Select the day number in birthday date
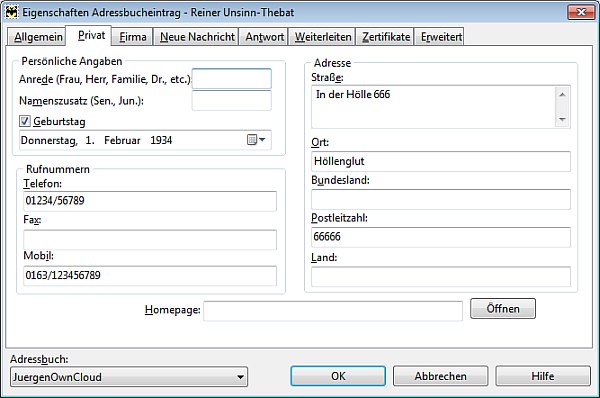 pos(90,140)
